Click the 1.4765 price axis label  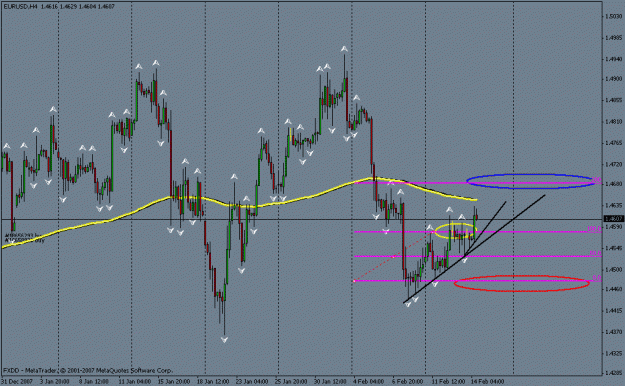coord(614,143)
